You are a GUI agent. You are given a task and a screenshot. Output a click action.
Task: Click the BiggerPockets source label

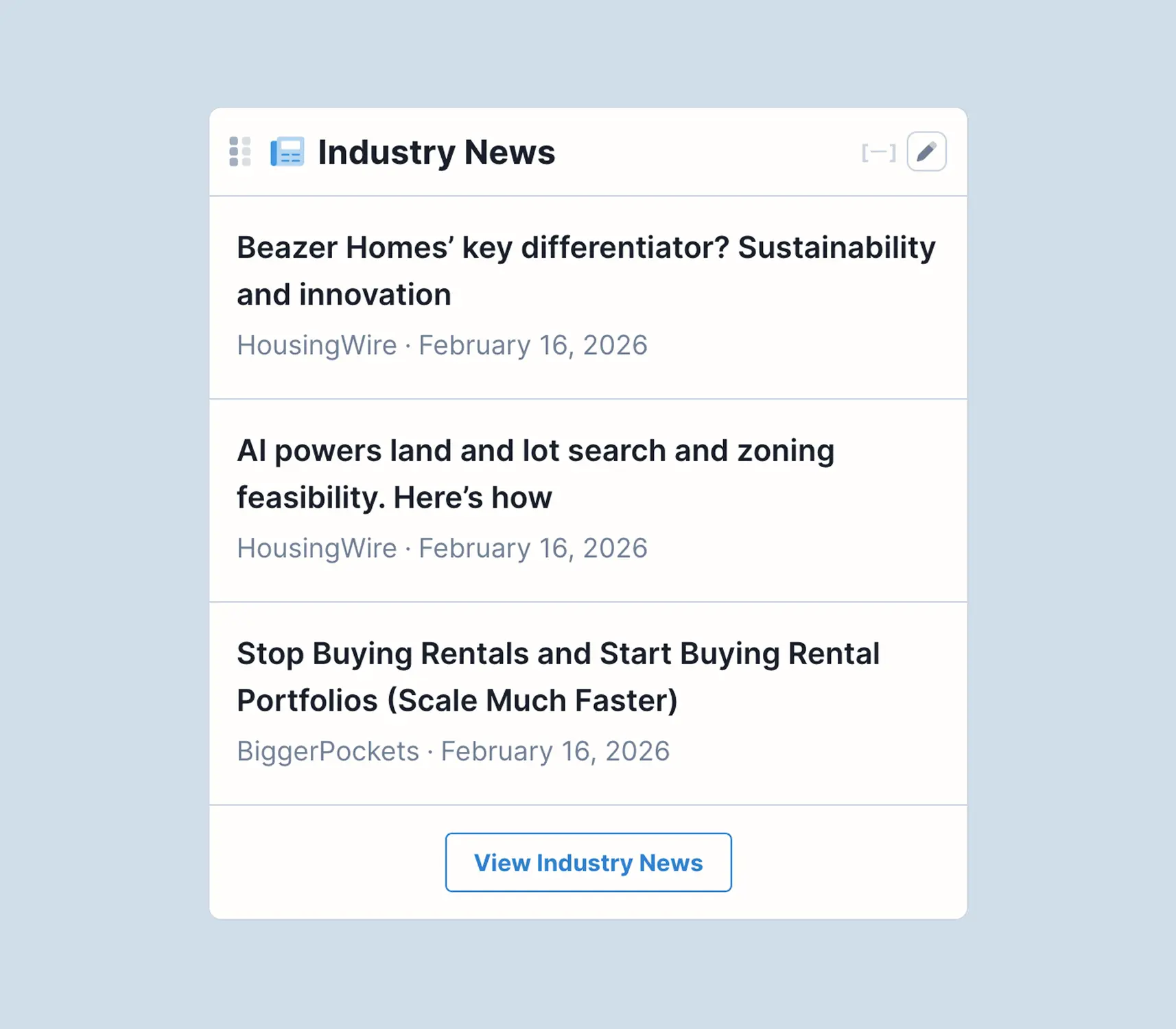327,751
